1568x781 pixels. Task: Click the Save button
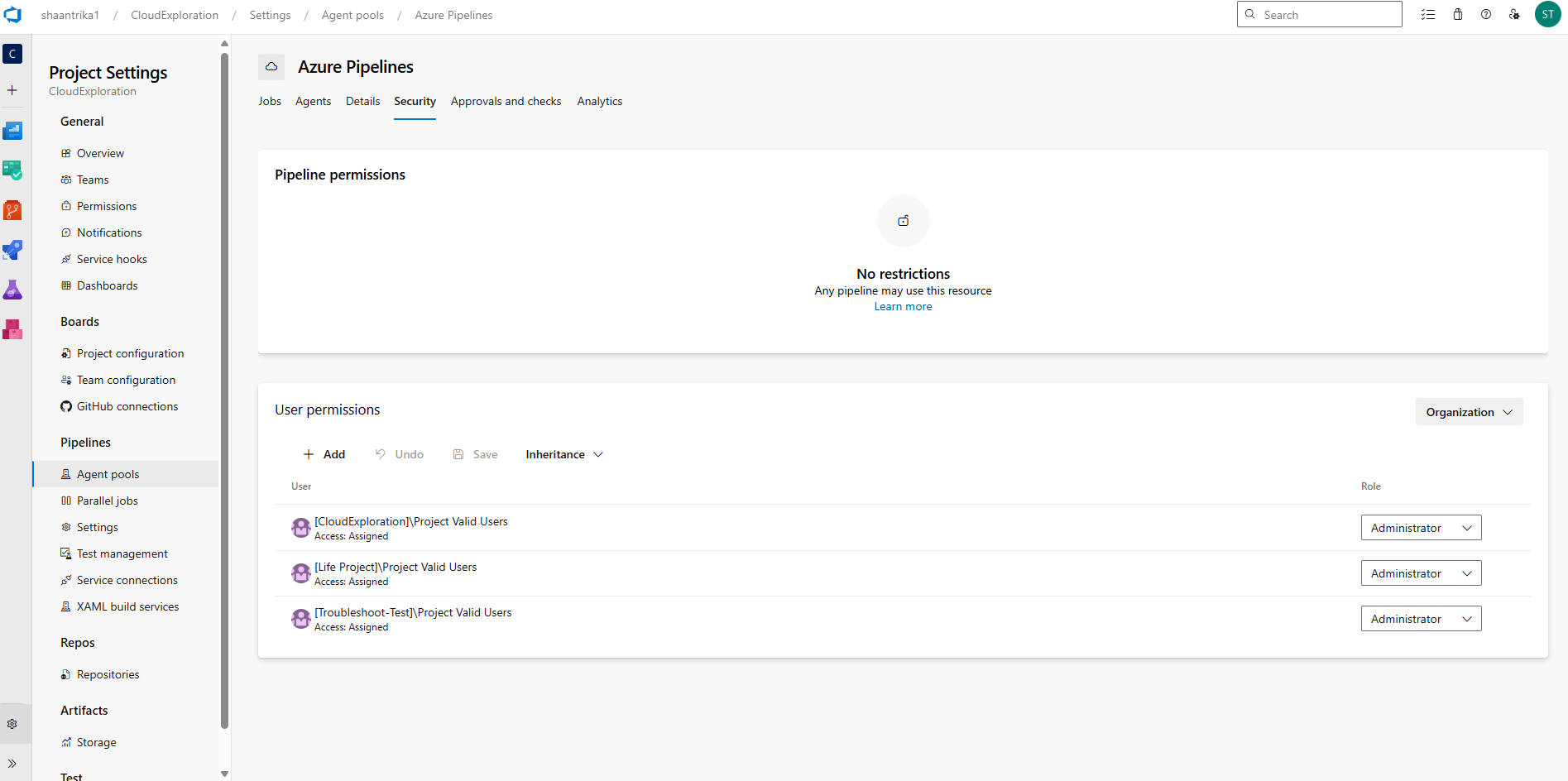[476, 454]
